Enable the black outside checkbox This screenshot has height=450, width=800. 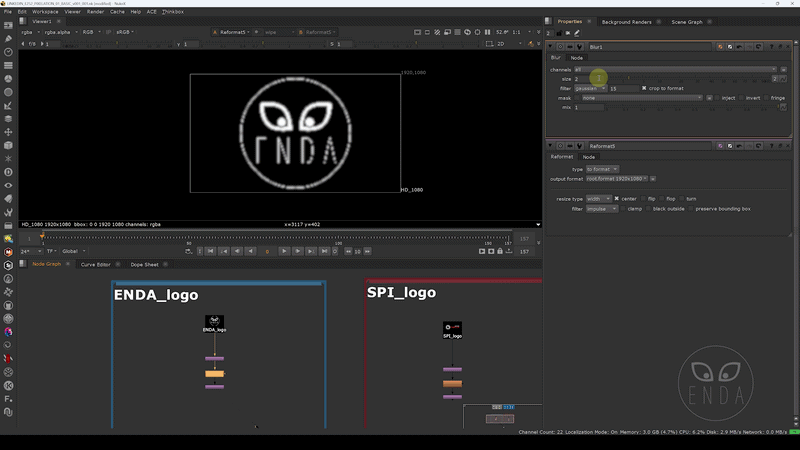coord(648,209)
